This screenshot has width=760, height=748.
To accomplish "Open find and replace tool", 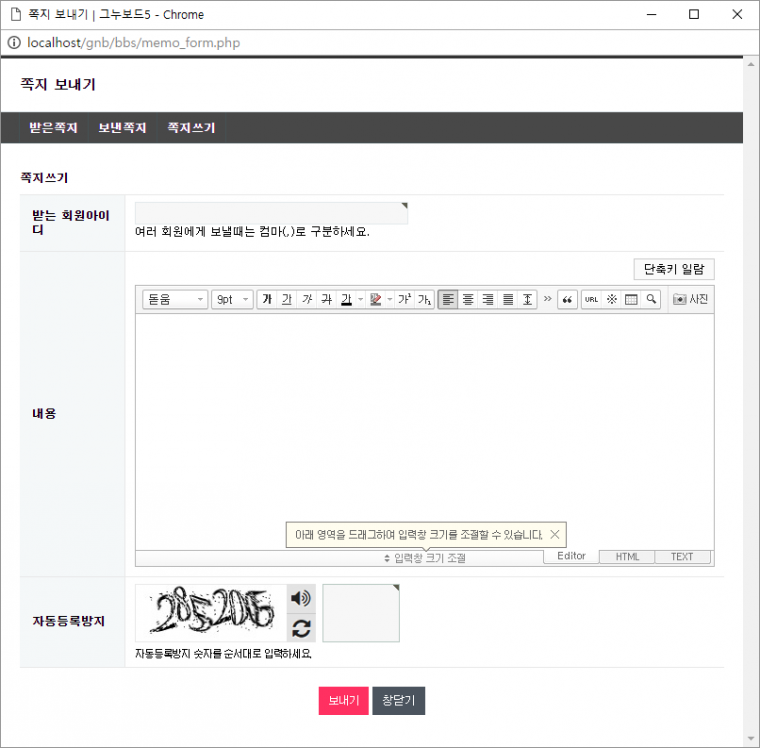I will (651, 299).
